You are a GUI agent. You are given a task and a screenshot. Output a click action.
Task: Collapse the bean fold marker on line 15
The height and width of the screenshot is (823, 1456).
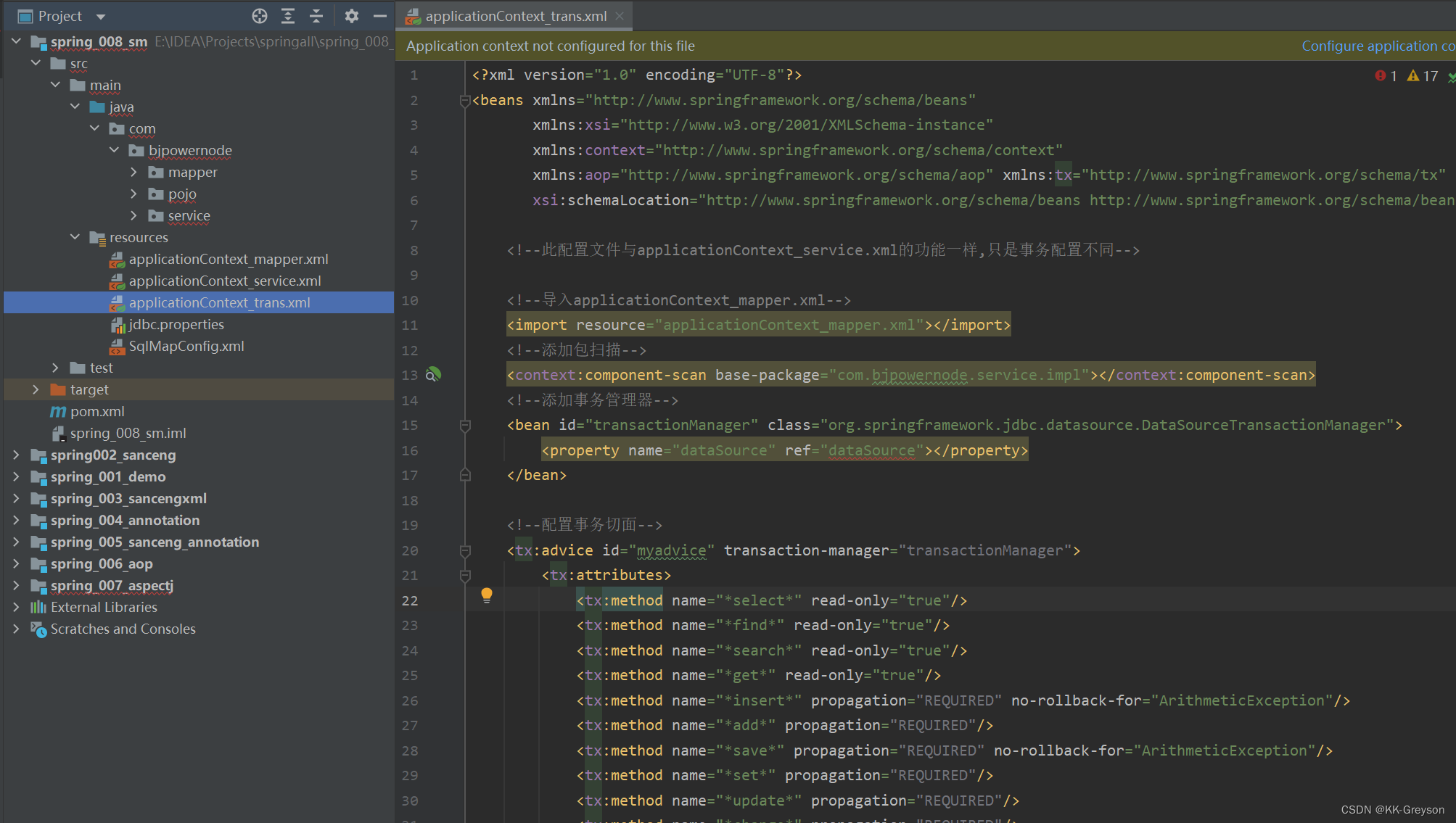[x=465, y=426]
